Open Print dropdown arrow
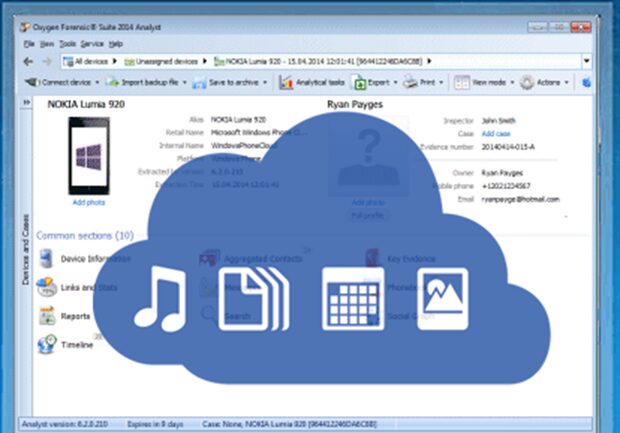The image size is (620, 433). pos(441,83)
